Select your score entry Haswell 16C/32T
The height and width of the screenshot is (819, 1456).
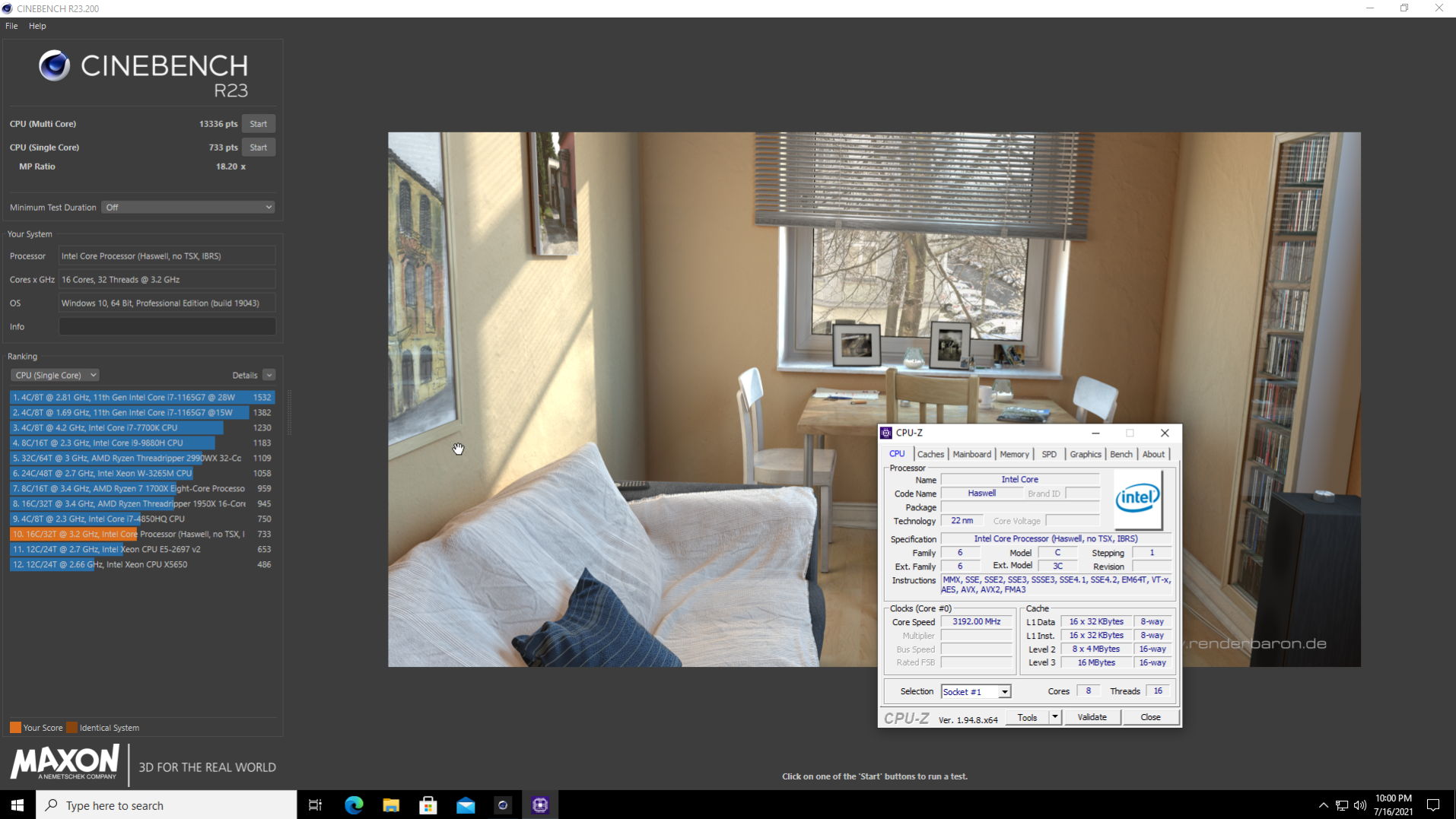click(x=142, y=535)
